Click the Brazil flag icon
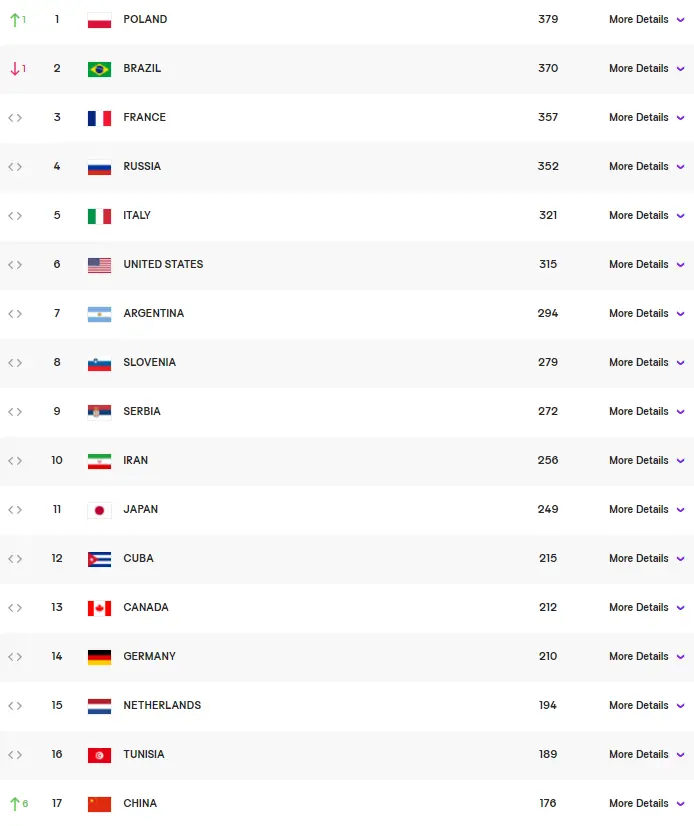The width and height of the screenshot is (694, 826). [99, 69]
